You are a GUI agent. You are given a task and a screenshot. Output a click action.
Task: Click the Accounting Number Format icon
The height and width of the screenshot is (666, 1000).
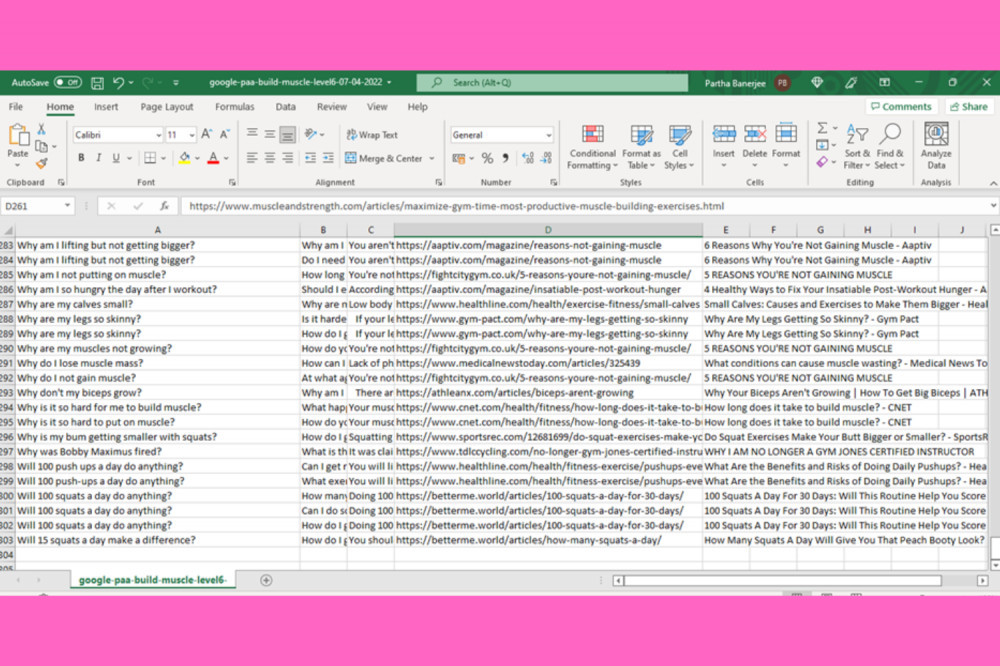[x=459, y=158]
